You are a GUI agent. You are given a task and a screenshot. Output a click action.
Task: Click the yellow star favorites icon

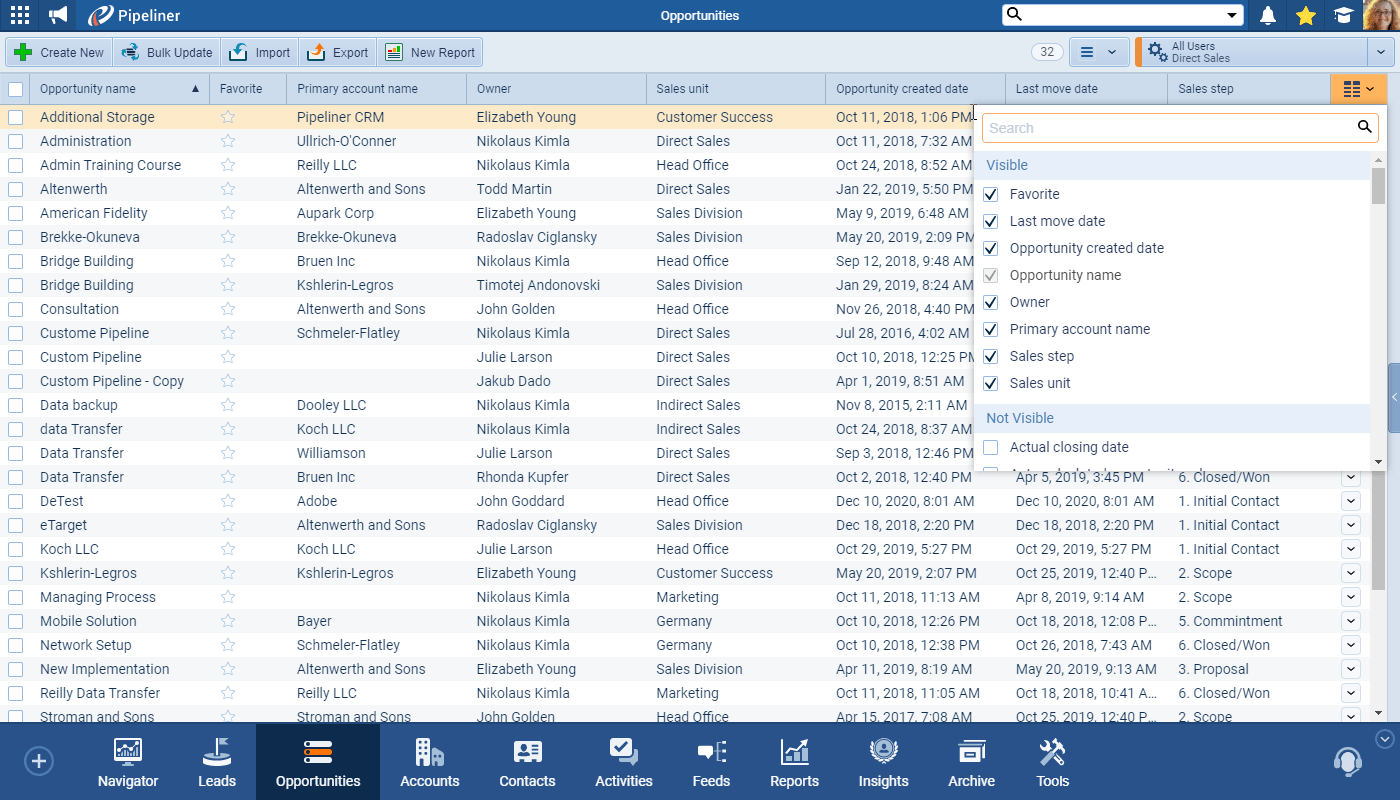(x=1305, y=15)
